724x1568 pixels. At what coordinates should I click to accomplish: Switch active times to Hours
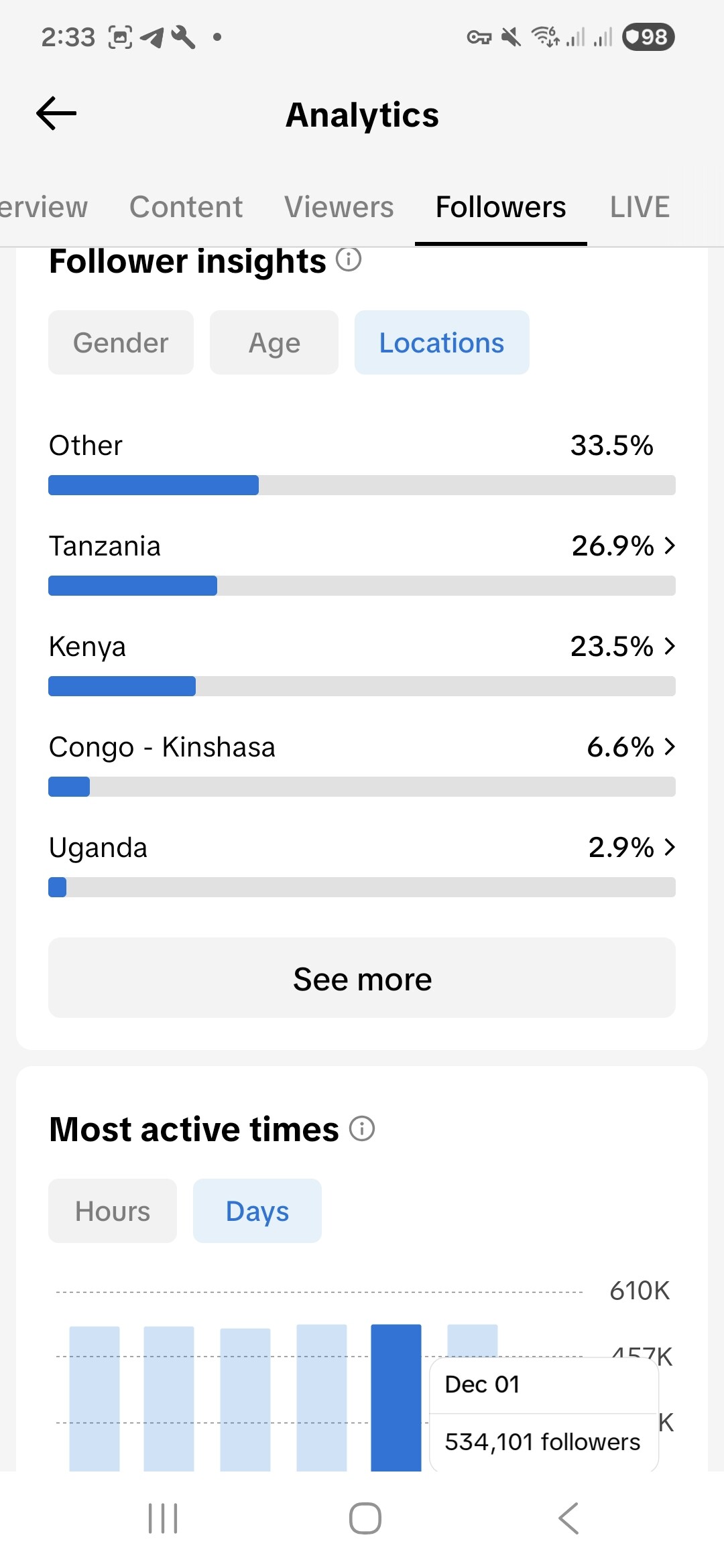point(113,1211)
